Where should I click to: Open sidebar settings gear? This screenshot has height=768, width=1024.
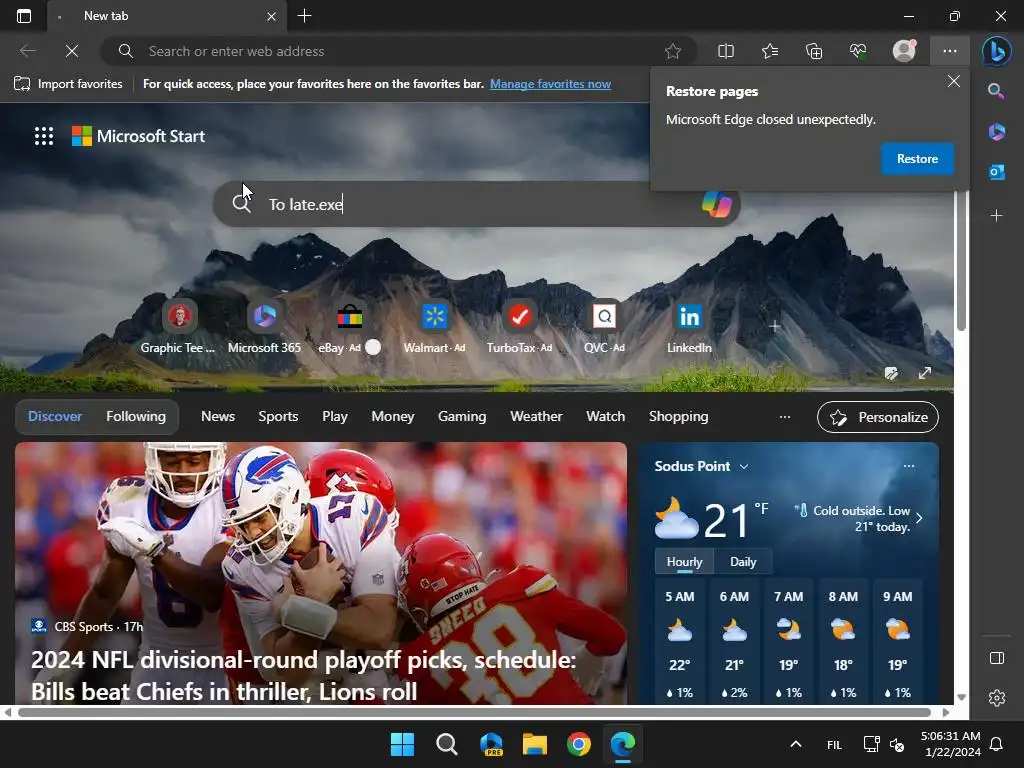click(997, 698)
